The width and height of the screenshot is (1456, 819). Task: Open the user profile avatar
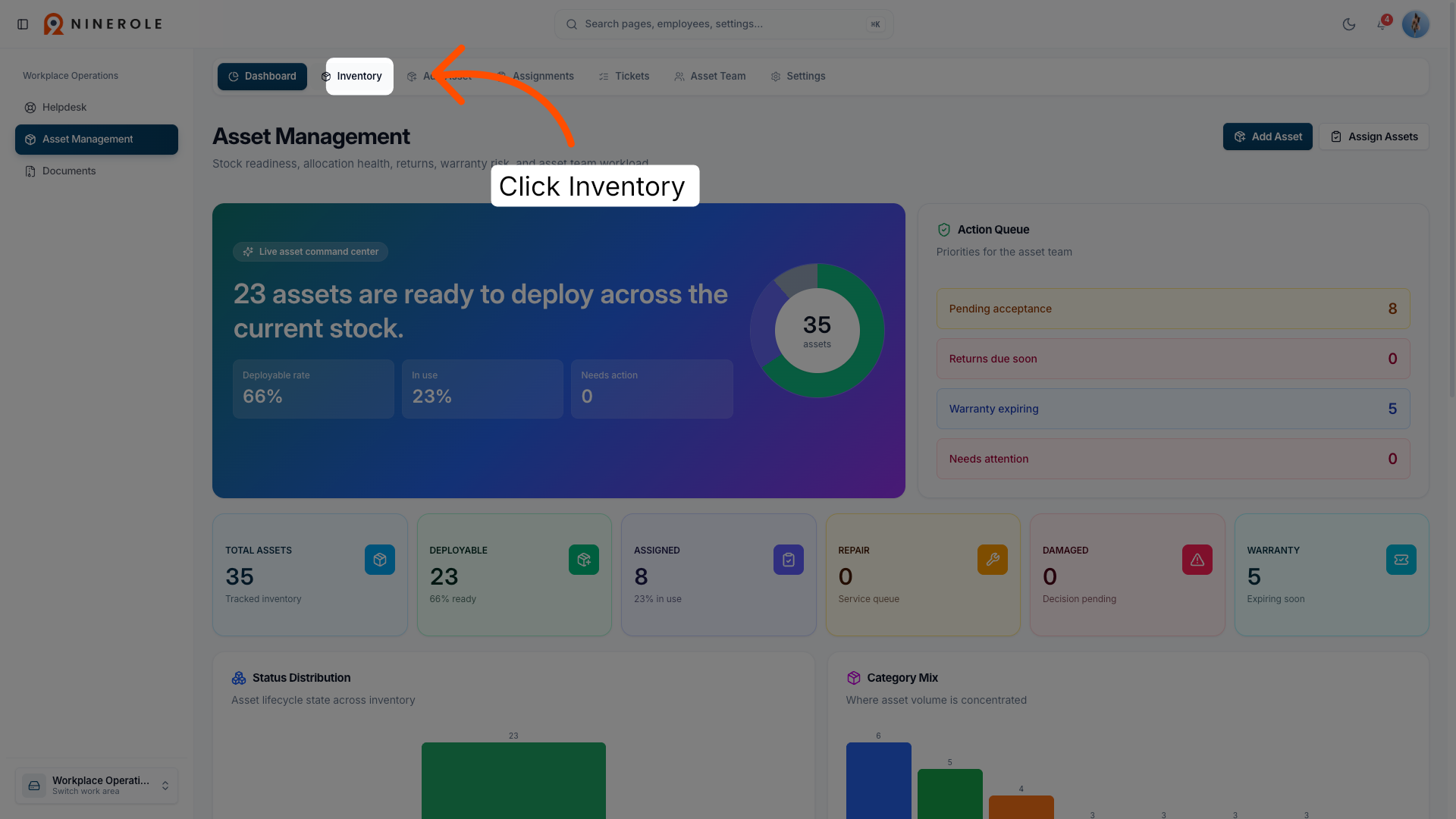coord(1415,24)
